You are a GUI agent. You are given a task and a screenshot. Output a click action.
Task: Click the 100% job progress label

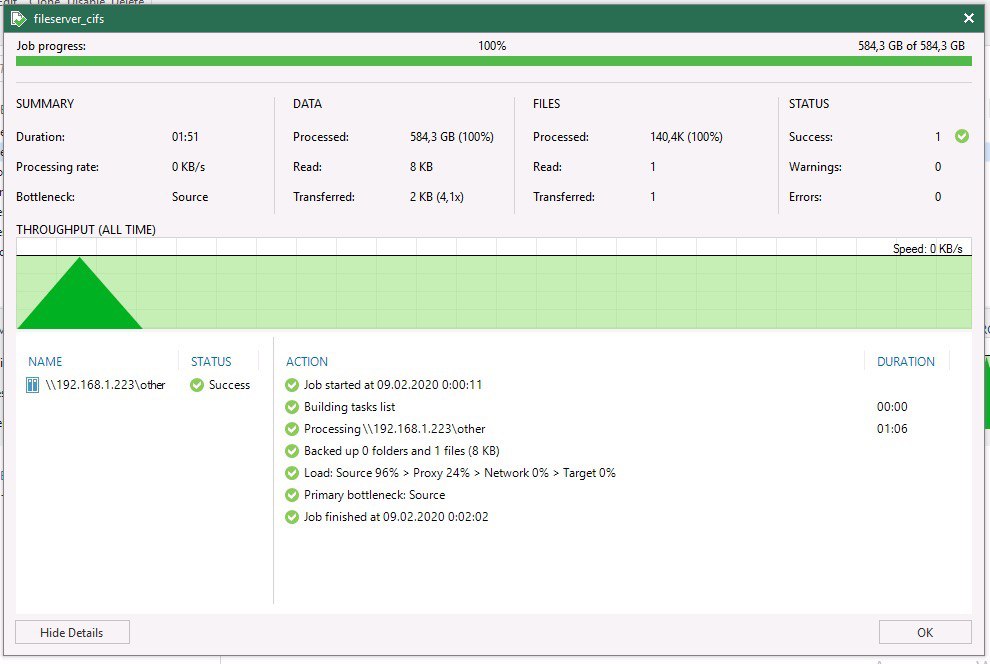(x=492, y=46)
